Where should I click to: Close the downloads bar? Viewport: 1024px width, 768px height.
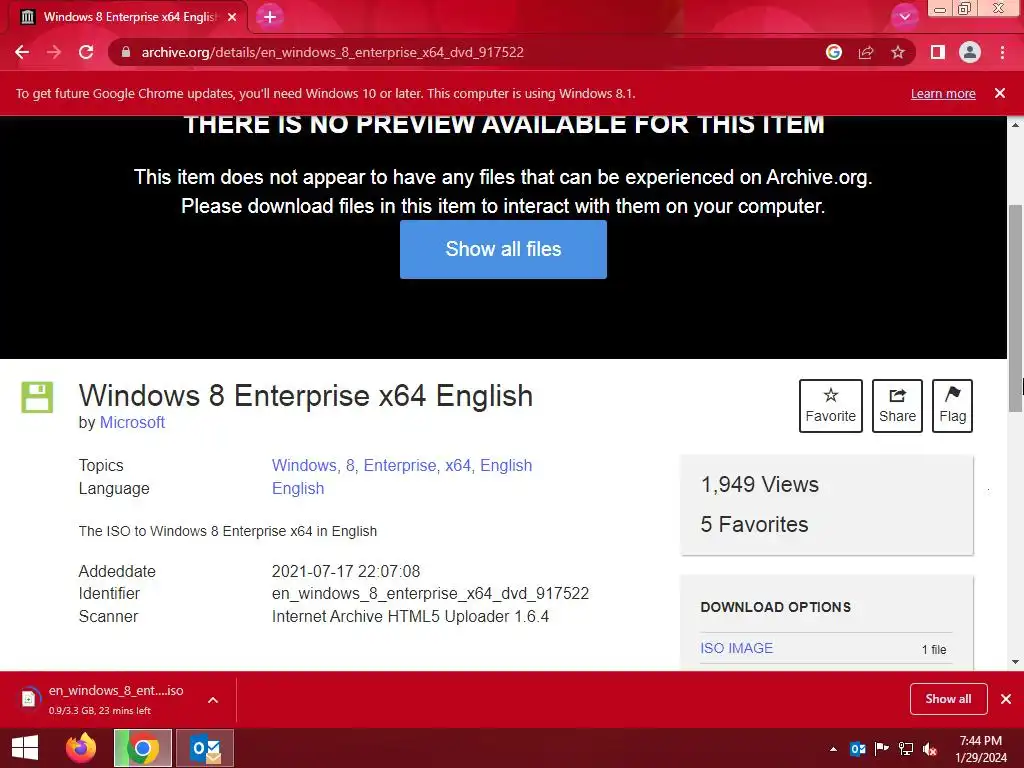(x=1006, y=699)
